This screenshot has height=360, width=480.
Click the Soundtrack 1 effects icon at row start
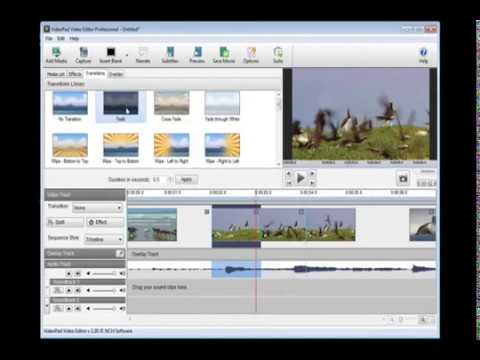[x=58, y=291]
